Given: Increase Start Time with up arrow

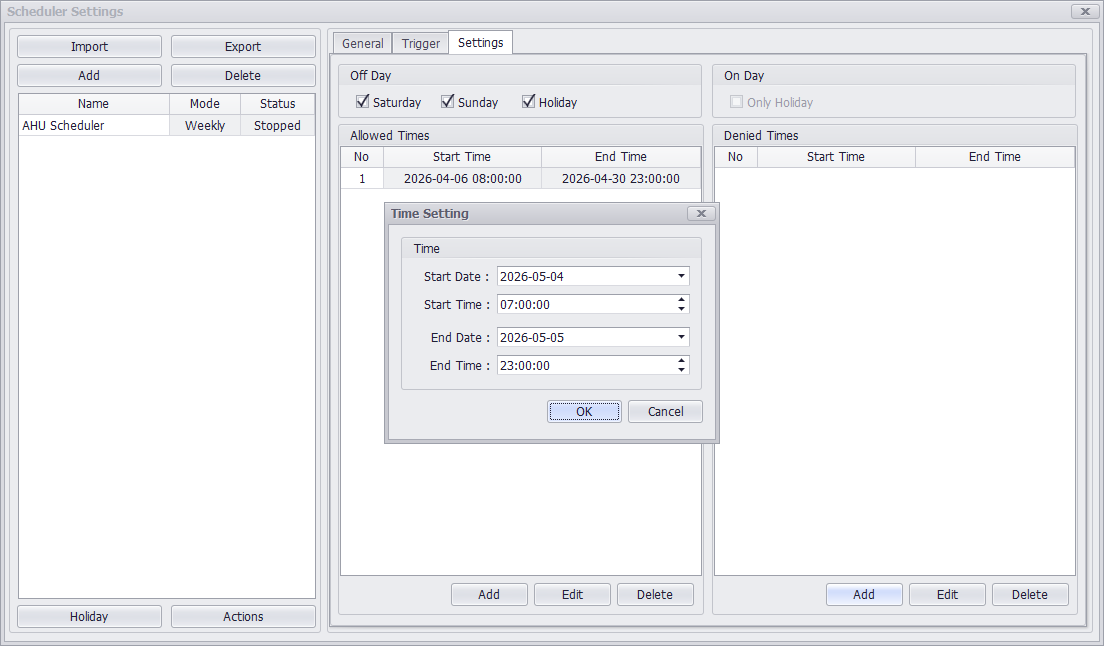Looking at the screenshot, I should [x=681, y=300].
